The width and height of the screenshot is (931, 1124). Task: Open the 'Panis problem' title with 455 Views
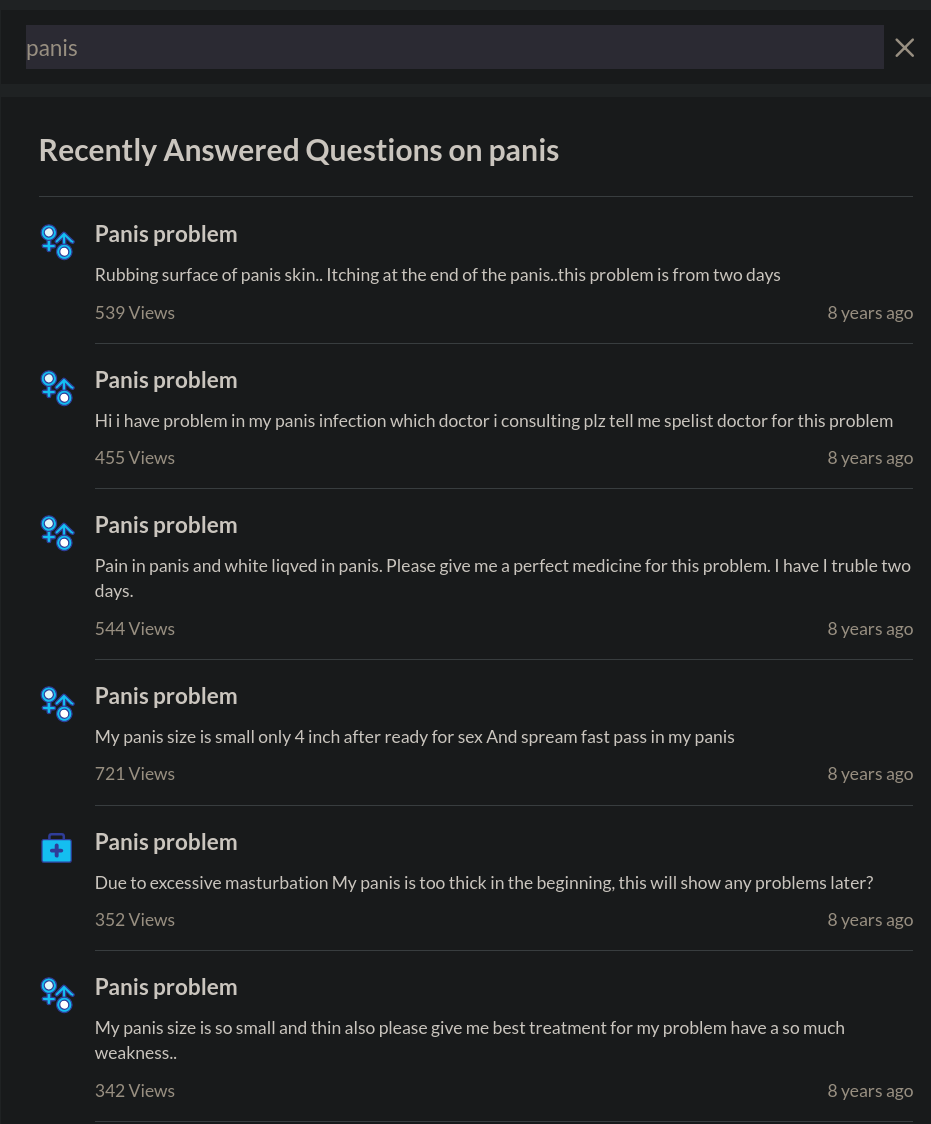point(166,381)
